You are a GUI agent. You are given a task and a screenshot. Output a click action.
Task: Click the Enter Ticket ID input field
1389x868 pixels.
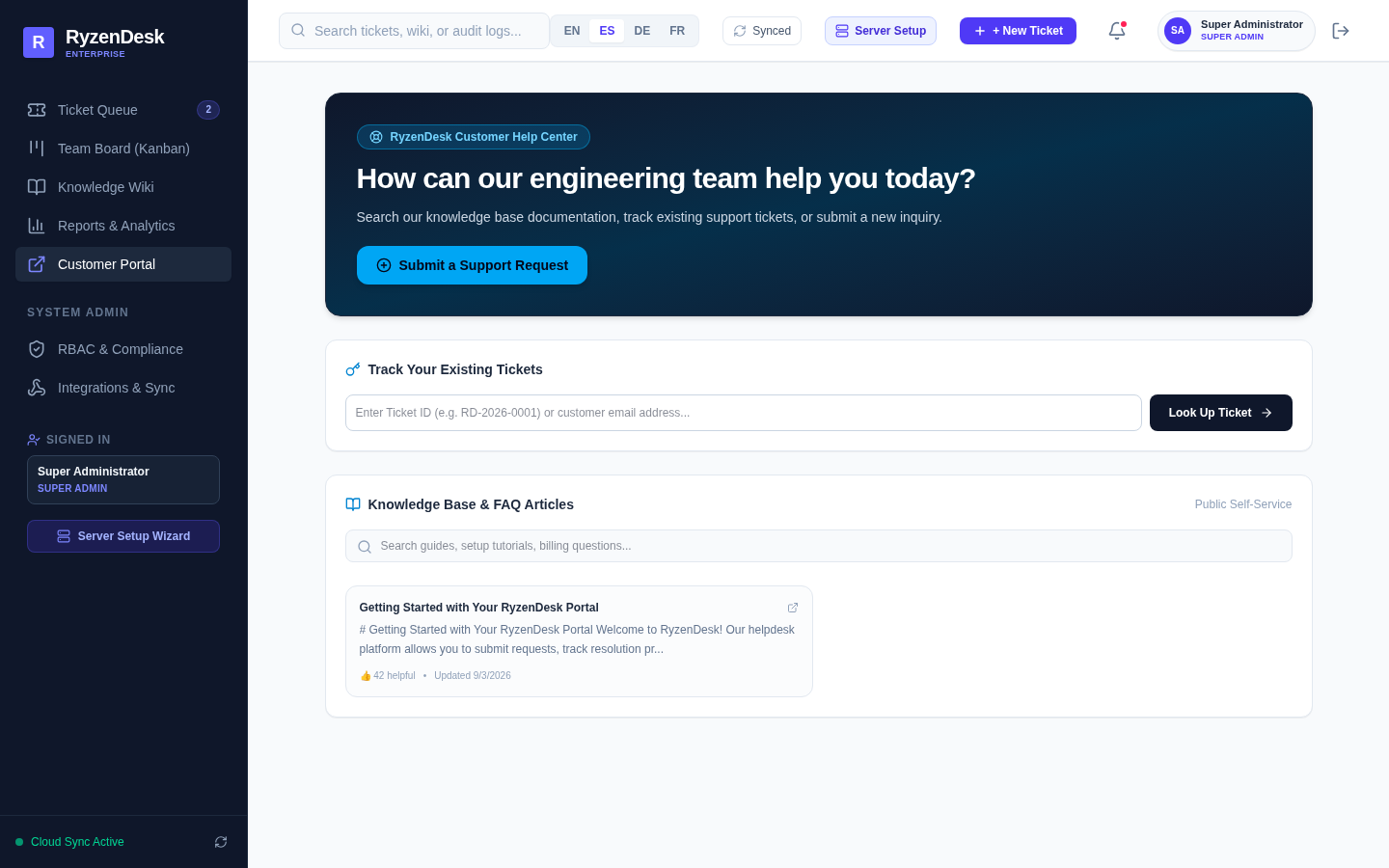[x=744, y=413]
